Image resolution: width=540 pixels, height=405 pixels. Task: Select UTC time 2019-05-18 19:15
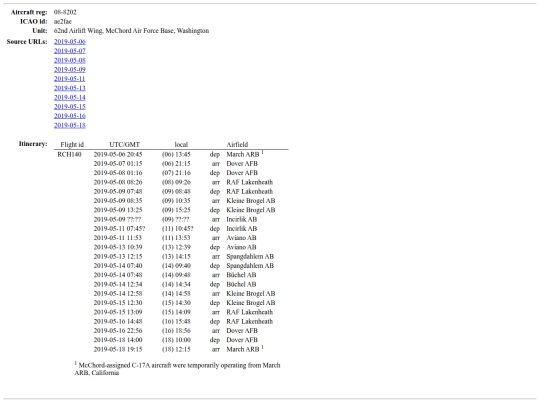[x=118, y=350]
